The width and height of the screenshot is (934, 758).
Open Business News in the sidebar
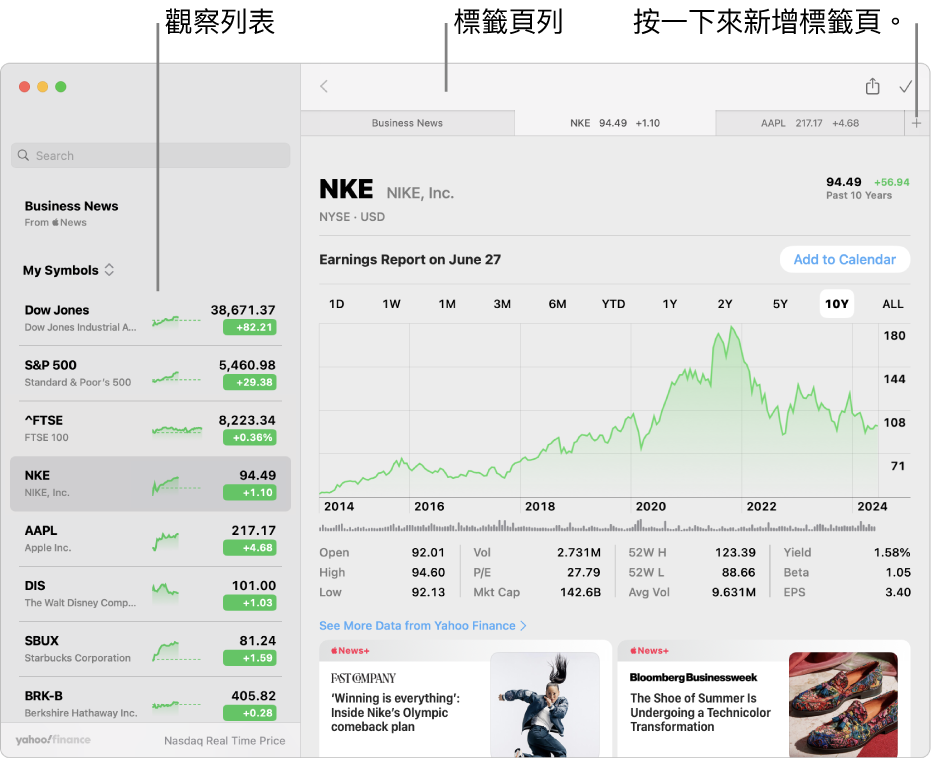pos(71,213)
